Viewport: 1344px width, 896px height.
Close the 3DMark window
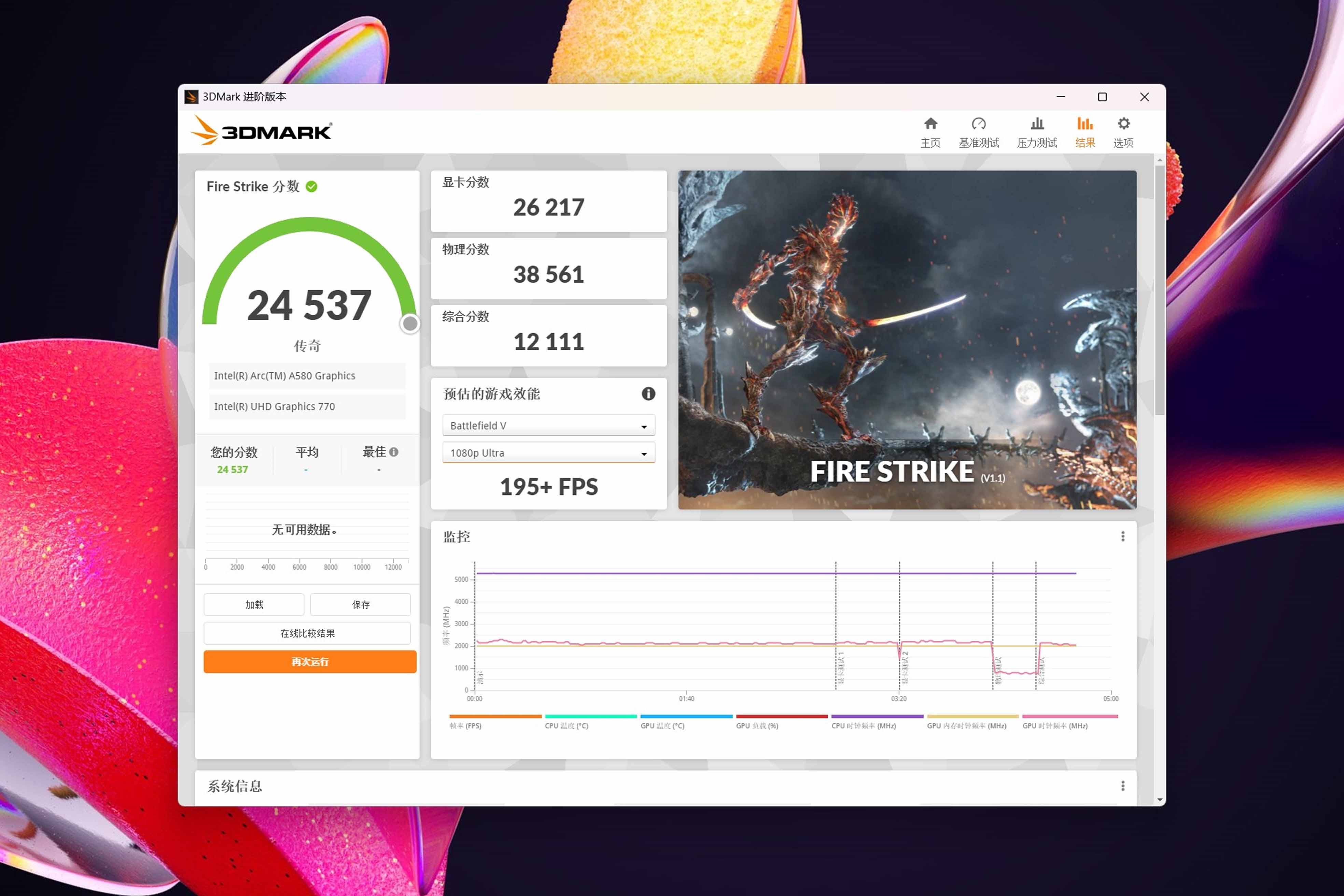pyautogui.click(x=1144, y=97)
